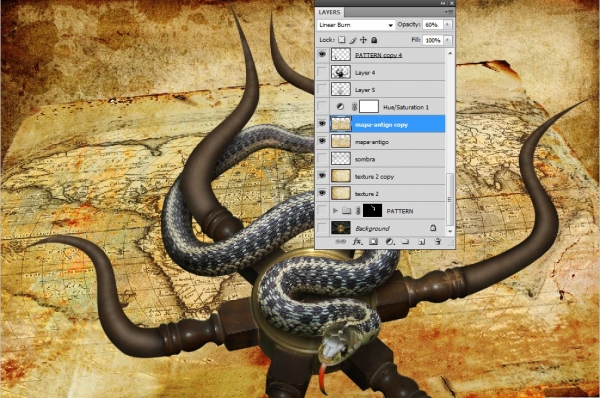Screen dimensions: 600x398
Task: Click the mapa-antigo copy layer thumbnail
Action: point(341,124)
